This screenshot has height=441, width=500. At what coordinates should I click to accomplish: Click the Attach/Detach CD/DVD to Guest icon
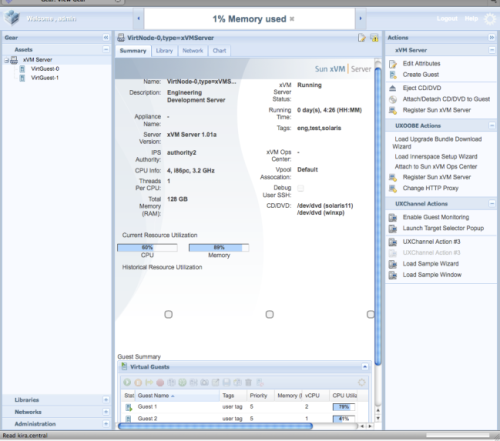(x=393, y=99)
